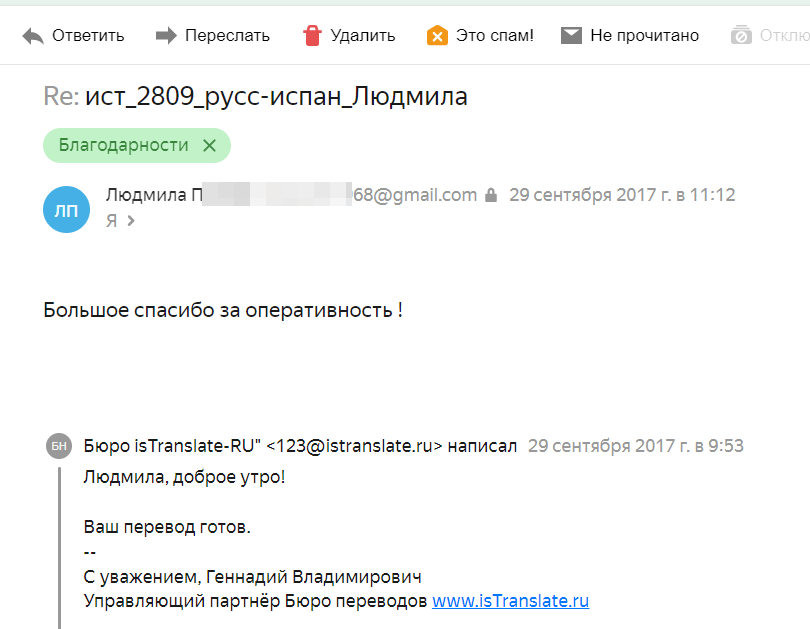
Task: Click the orange spam envelope icon
Action: [437, 36]
